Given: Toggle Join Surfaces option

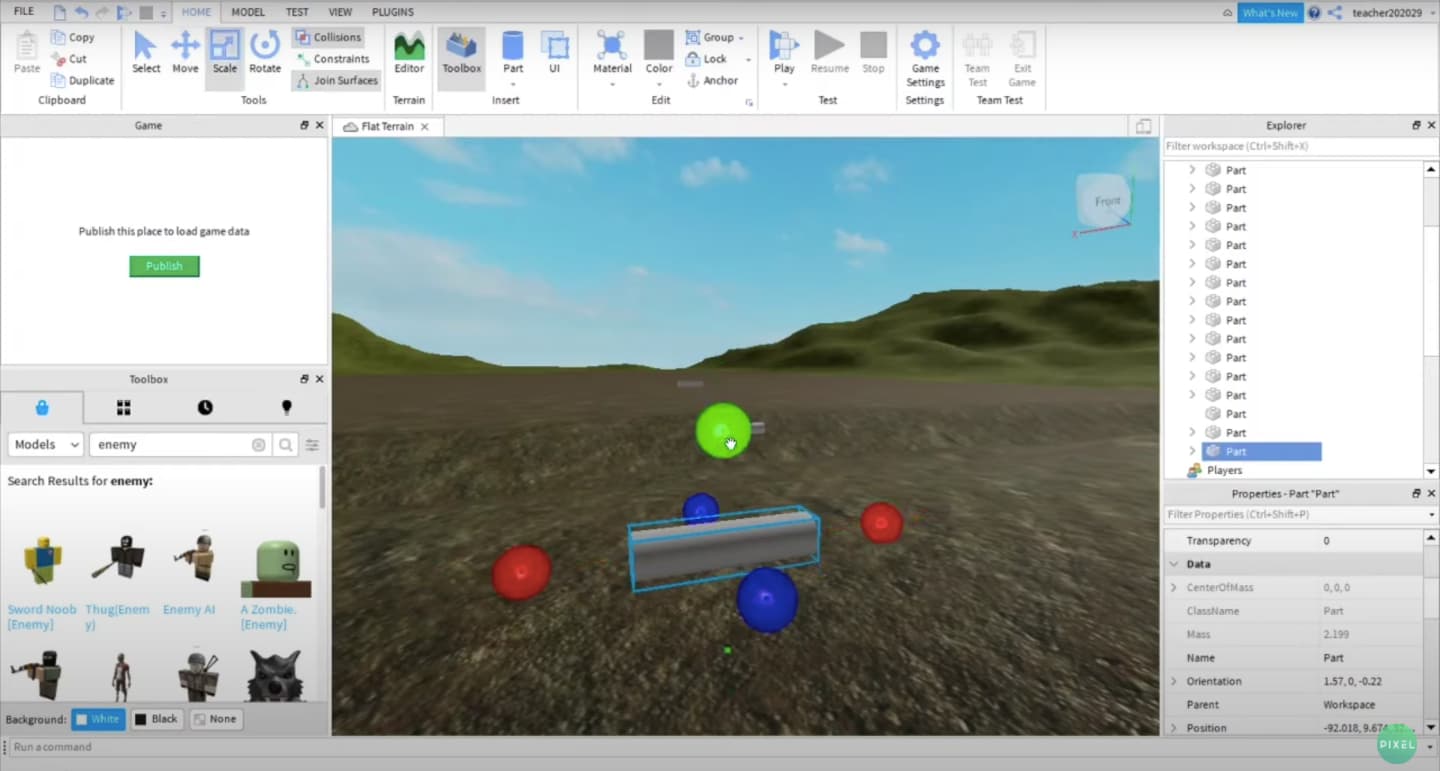Looking at the screenshot, I should click(x=336, y=80).
